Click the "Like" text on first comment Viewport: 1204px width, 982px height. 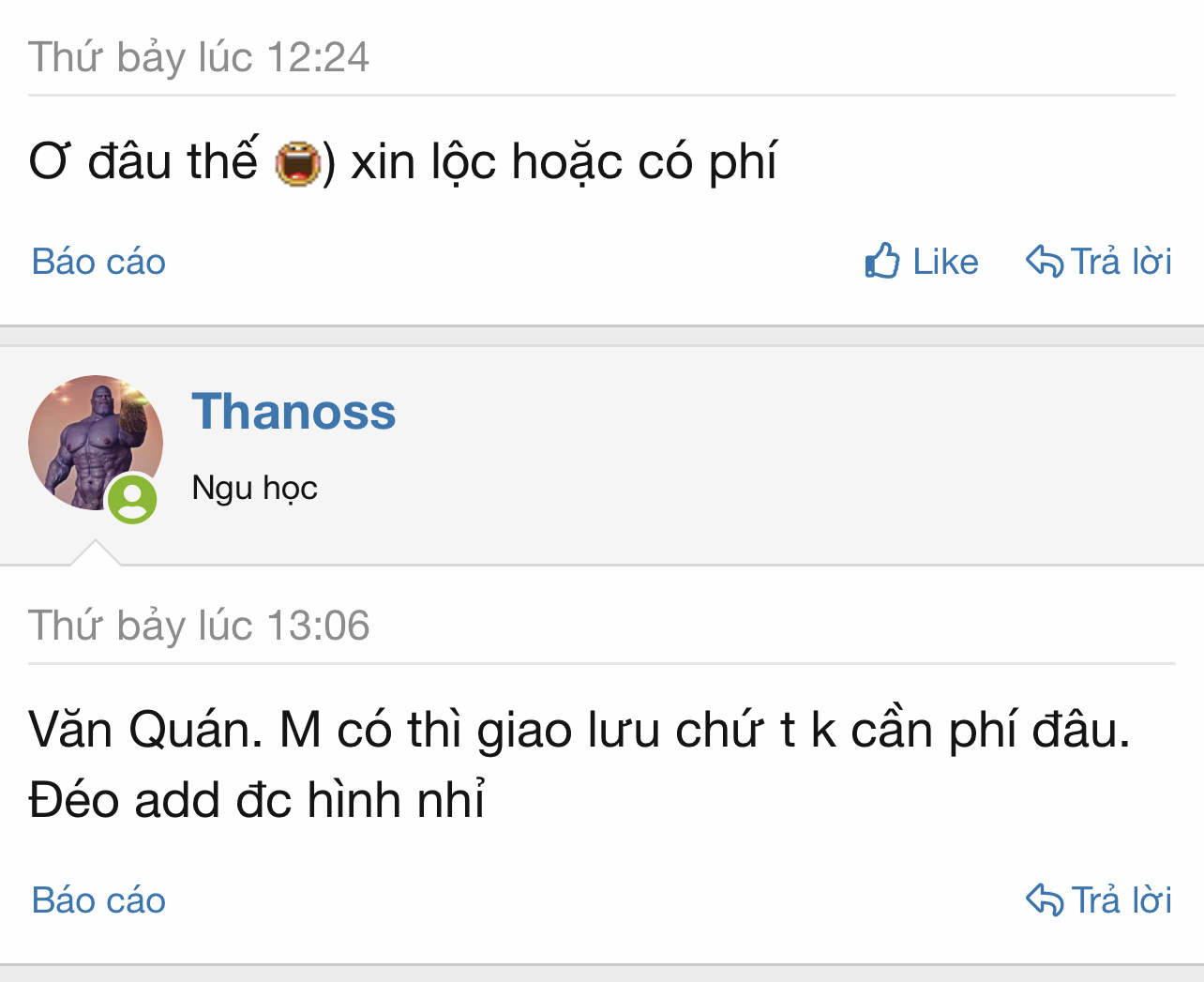945,262
